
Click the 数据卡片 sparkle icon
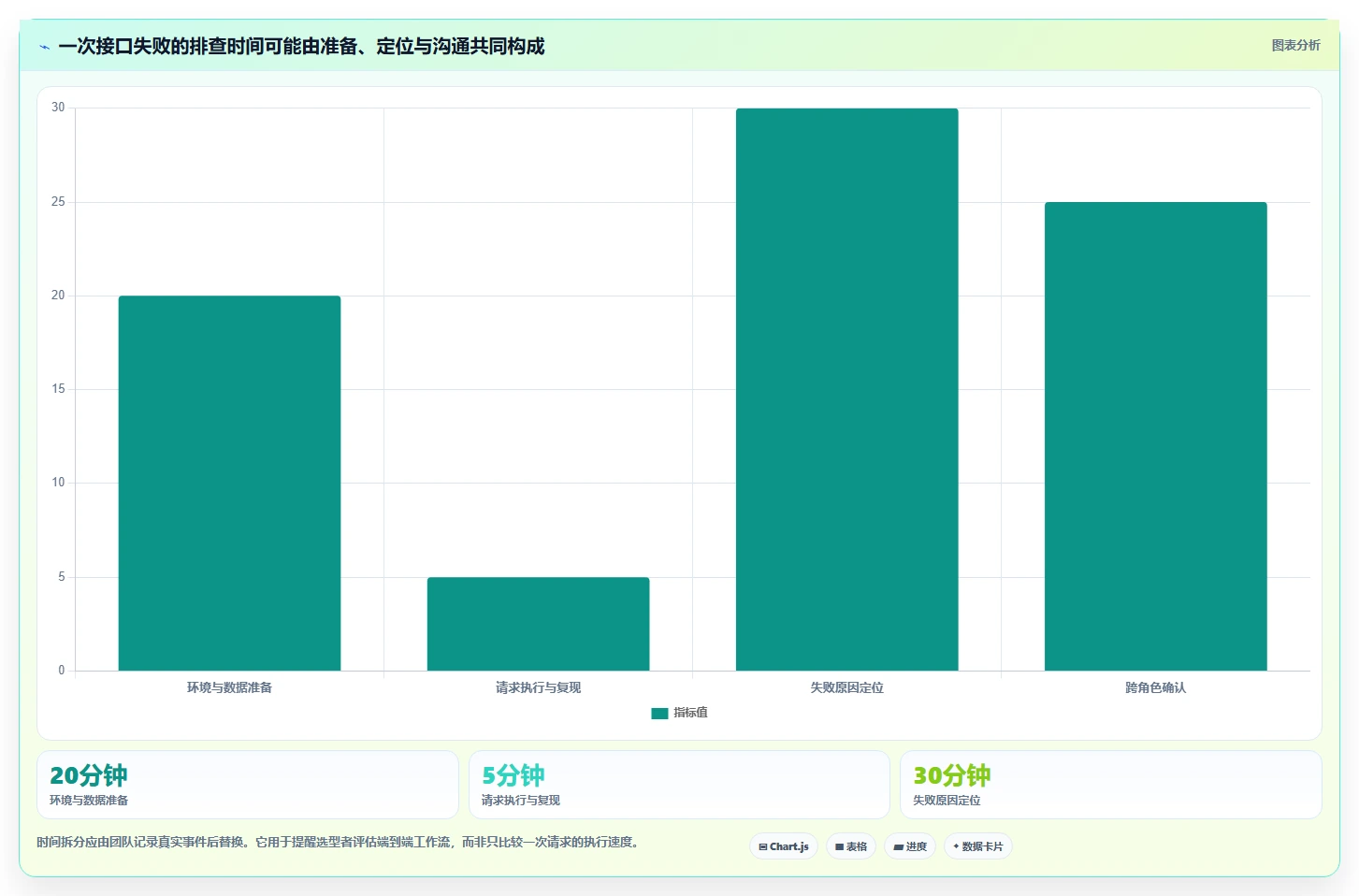tap(956, 846)
